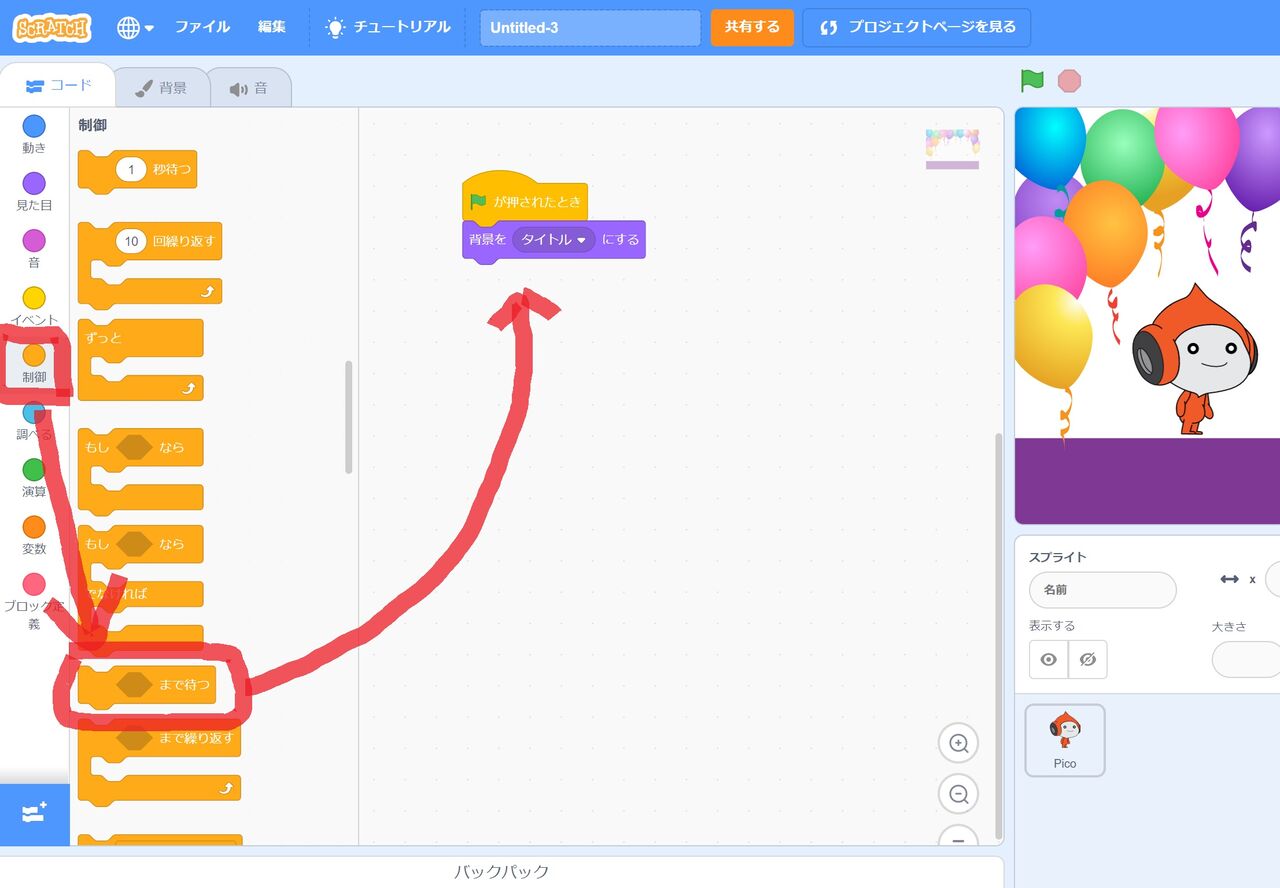Zoom out on the workspace
The width and height of the screenshot is (1280, 888).
pyautogui.click(x=958, y=794)
